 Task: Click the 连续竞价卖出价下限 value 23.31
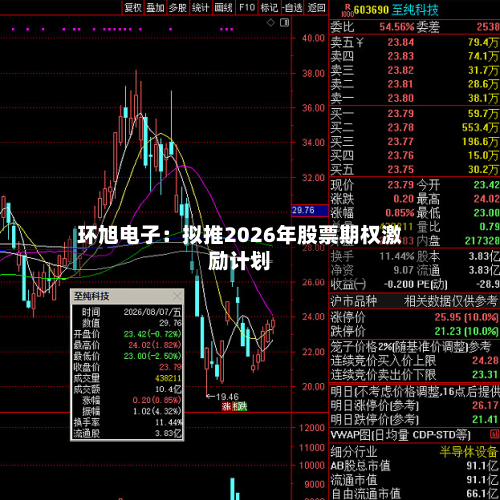click(485, 375)
